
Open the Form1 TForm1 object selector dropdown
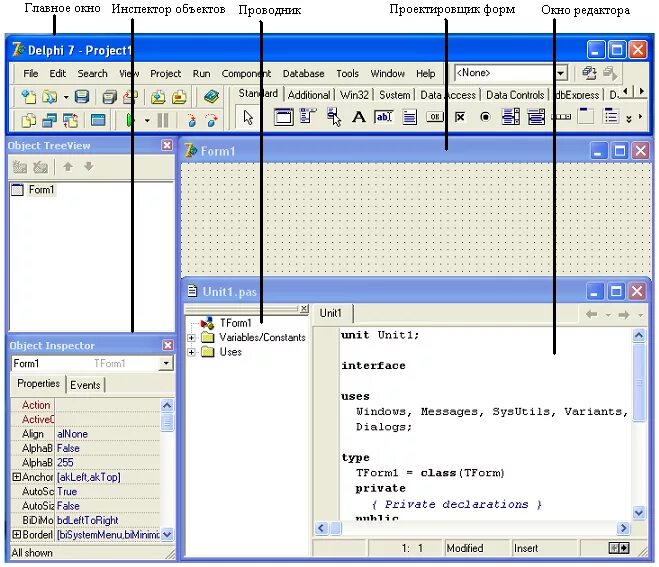(x=166, y=363)
